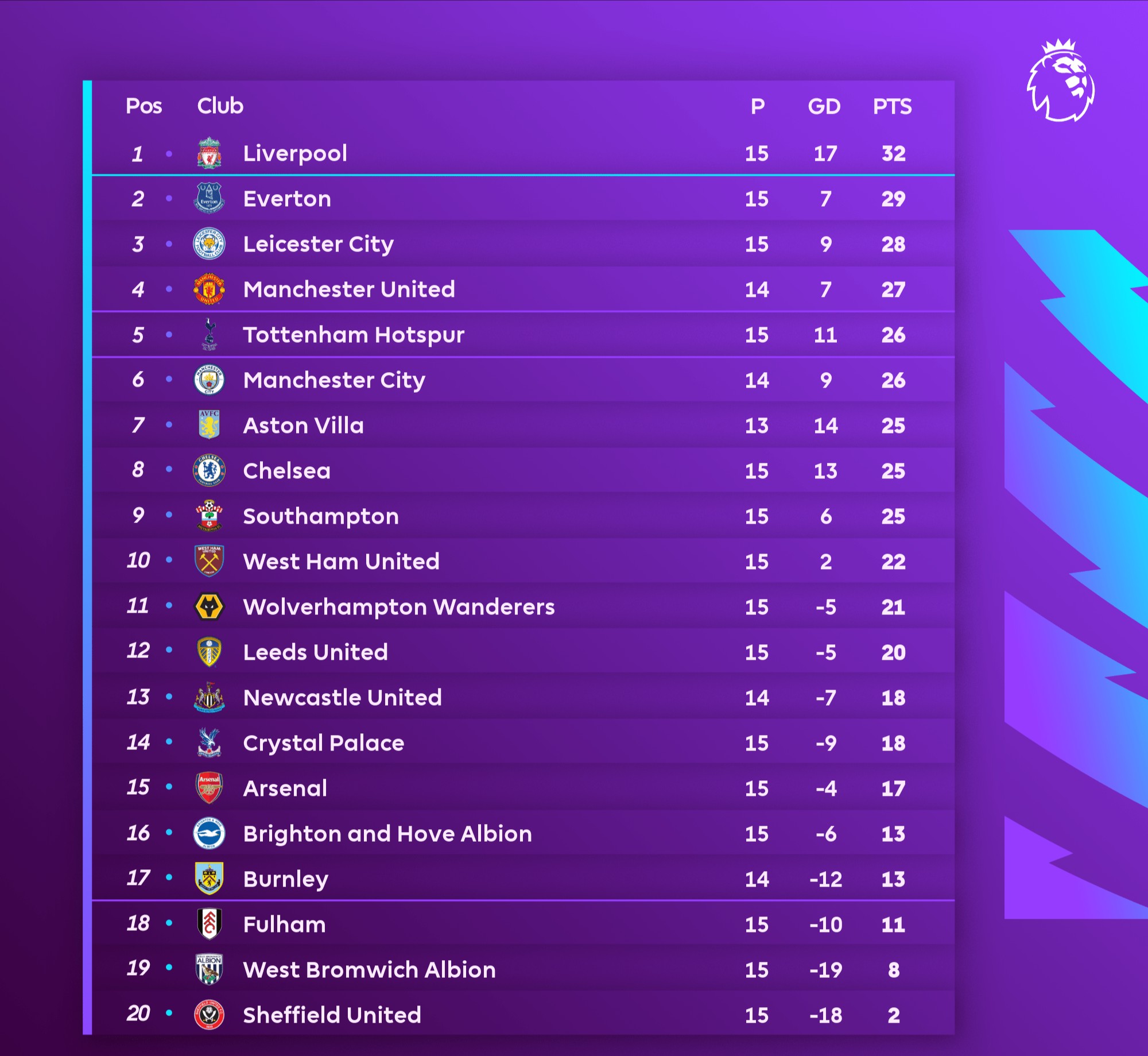Click the PTS column header
This screenshot has height=1056, width=1148.
[892, 106]
